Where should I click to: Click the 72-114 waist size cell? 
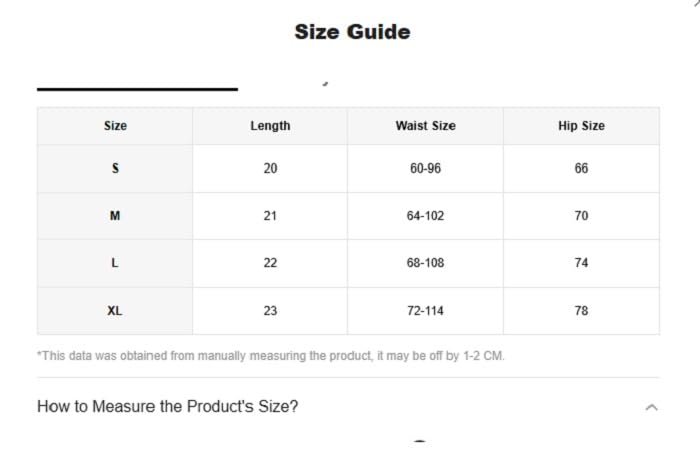click(x=425, y=311)
